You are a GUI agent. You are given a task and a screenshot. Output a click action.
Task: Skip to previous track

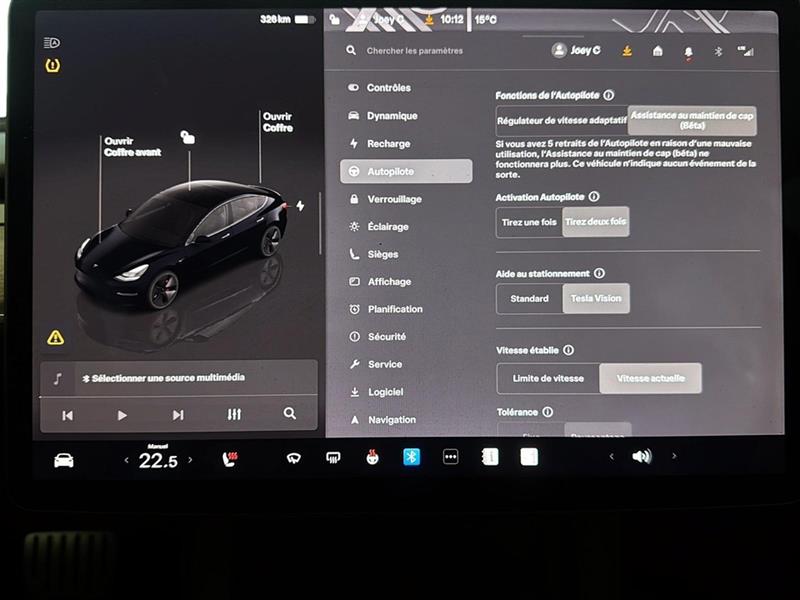coord(67,415)
